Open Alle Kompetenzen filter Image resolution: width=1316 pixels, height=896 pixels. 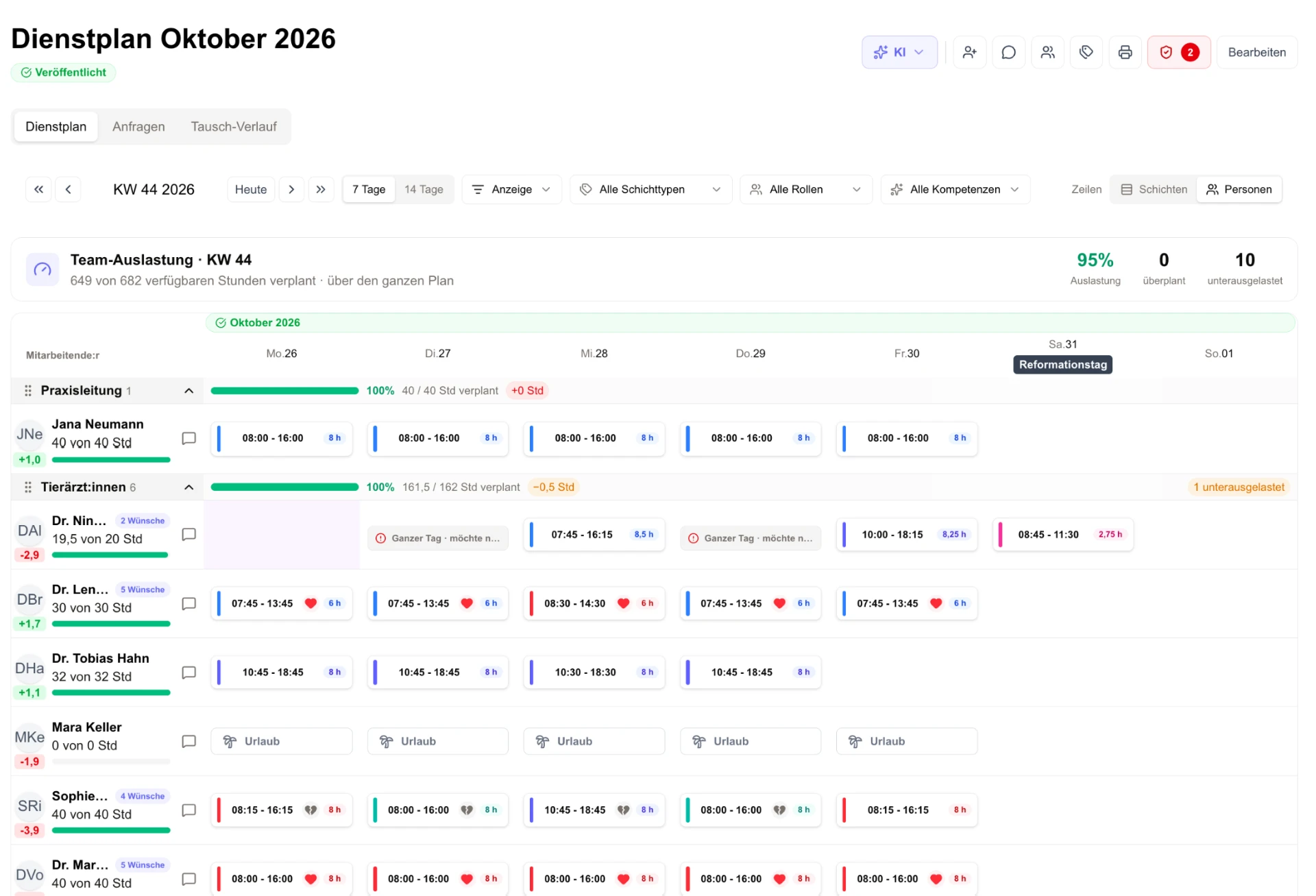tap(955, 189)
